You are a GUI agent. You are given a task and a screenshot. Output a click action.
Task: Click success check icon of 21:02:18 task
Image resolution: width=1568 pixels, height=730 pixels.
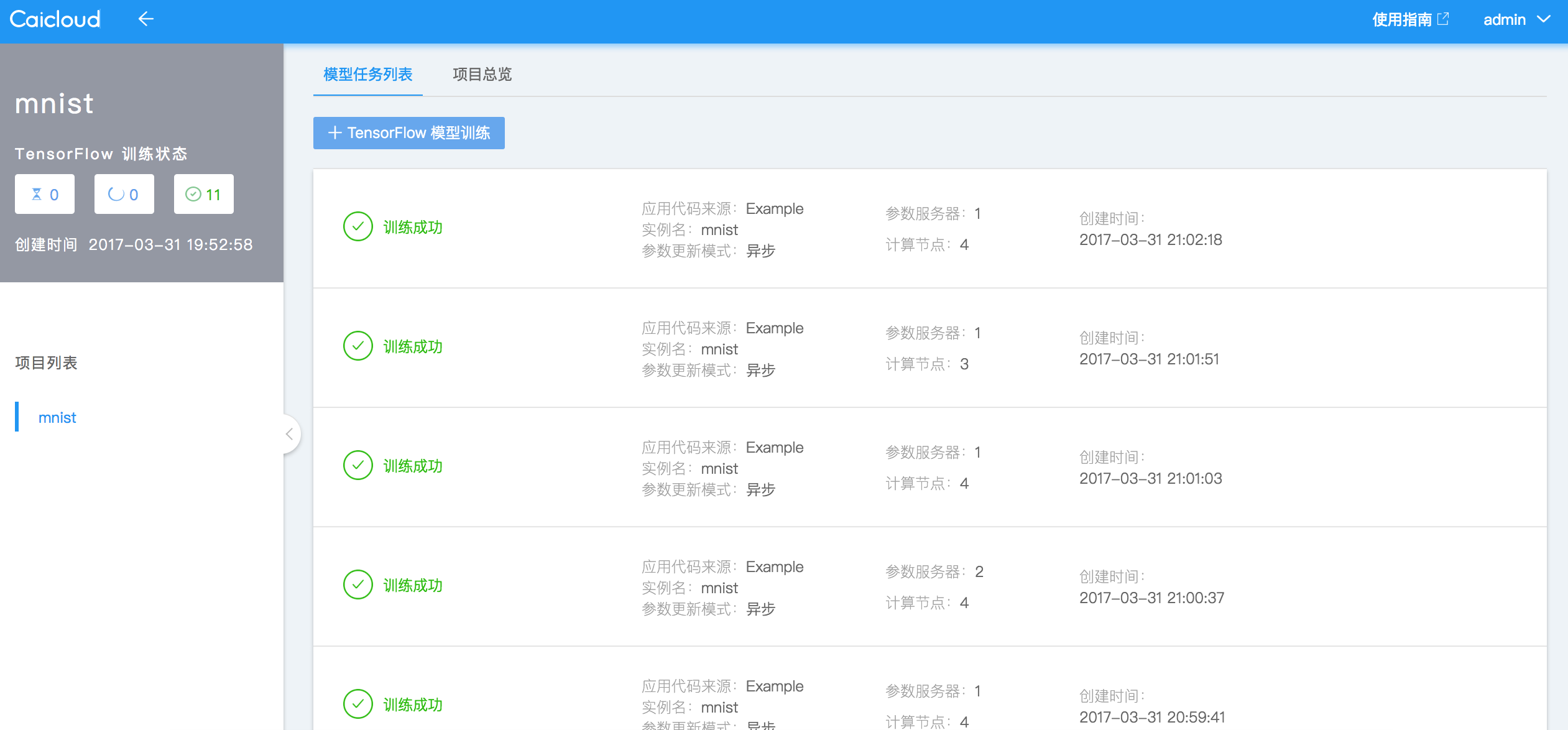(x=358, y=227)
